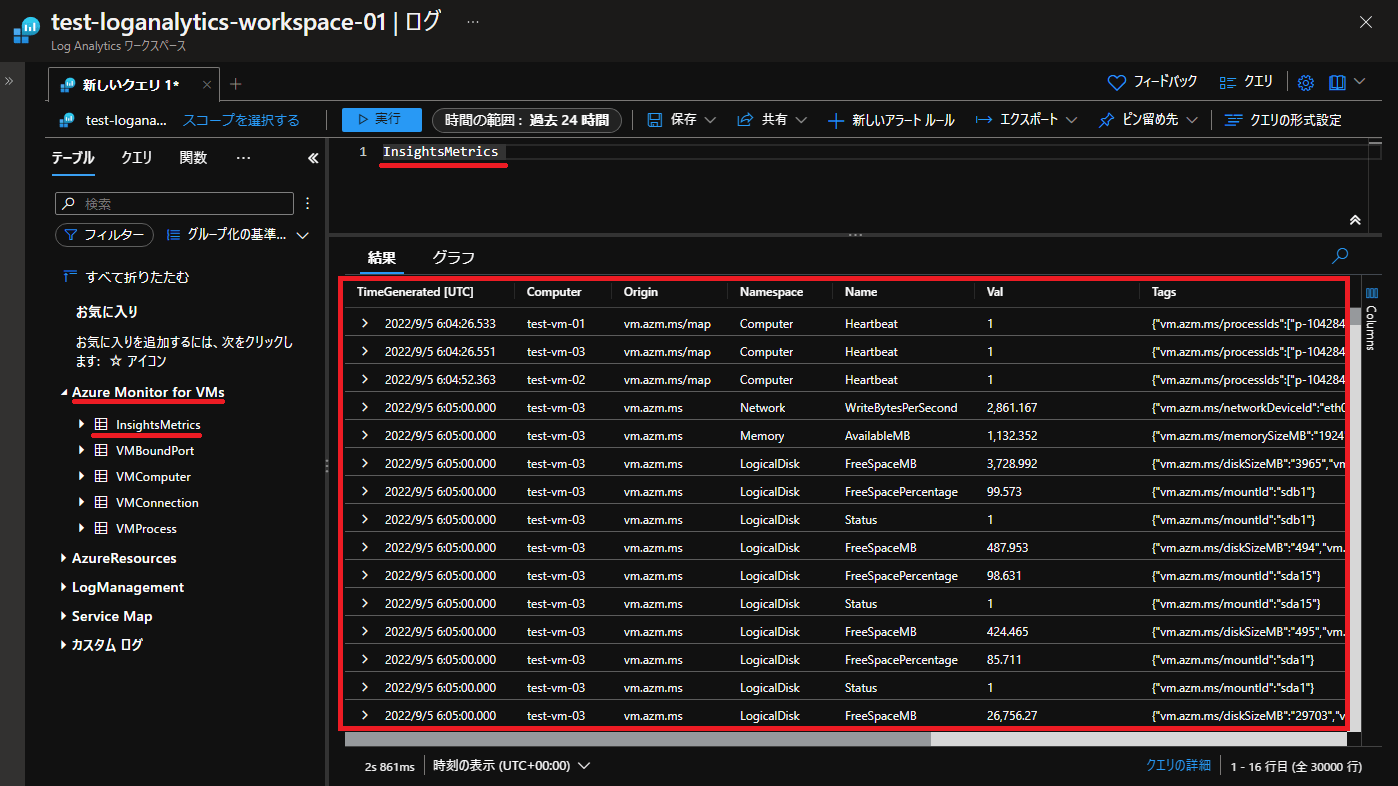Open the 時刻の表示 (UTC+00:00) dropdown
The height and width of the screenshot is (786, 1398).
pos(511,766)
